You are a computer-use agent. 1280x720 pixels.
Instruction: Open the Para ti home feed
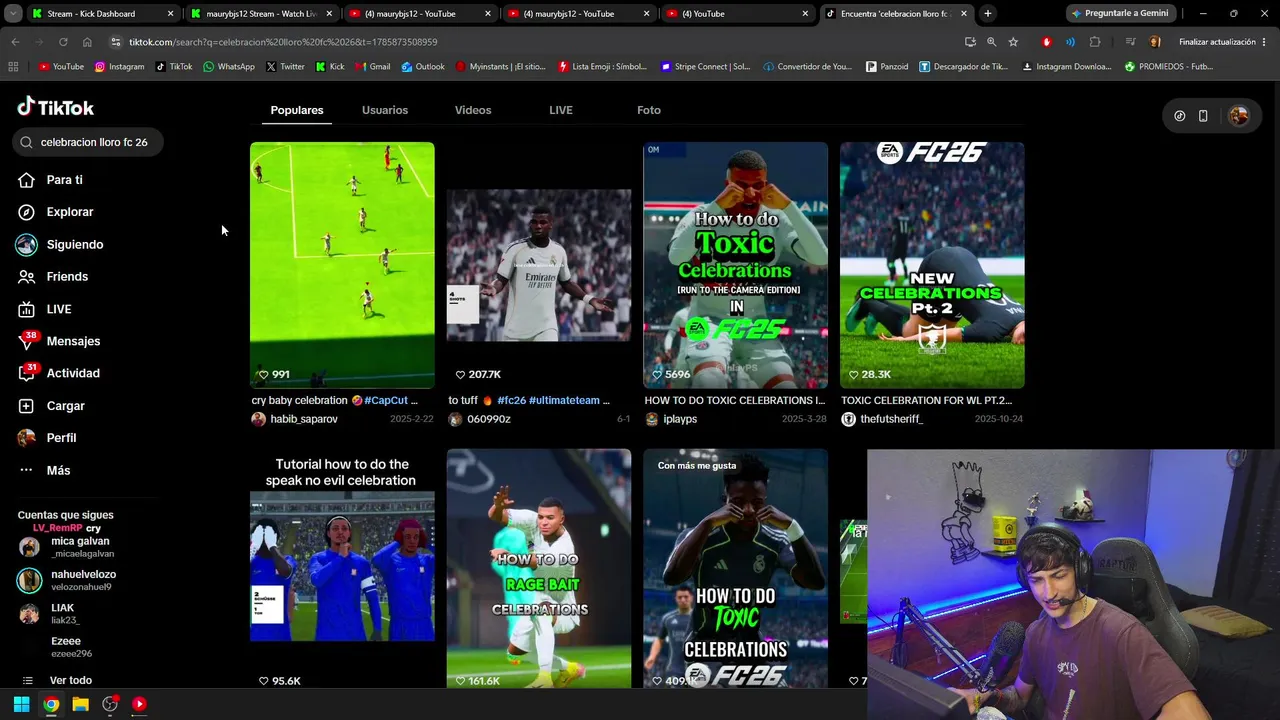tap(50, 180)
